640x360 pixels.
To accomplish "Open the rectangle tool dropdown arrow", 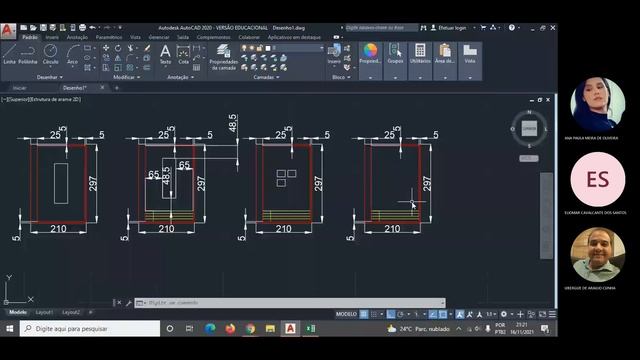I will [95, 48].
